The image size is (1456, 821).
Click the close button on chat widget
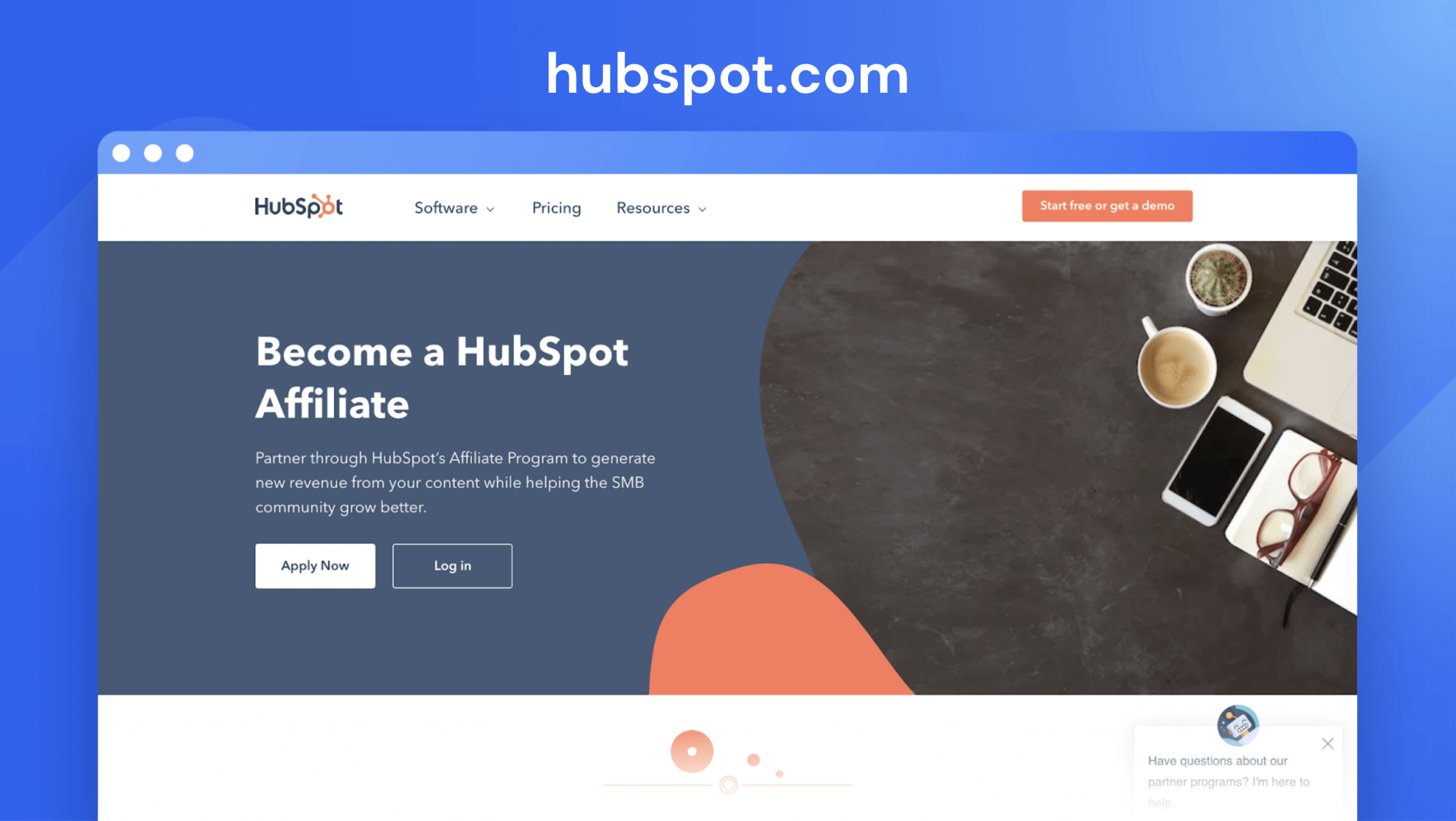pos(1328,743)
